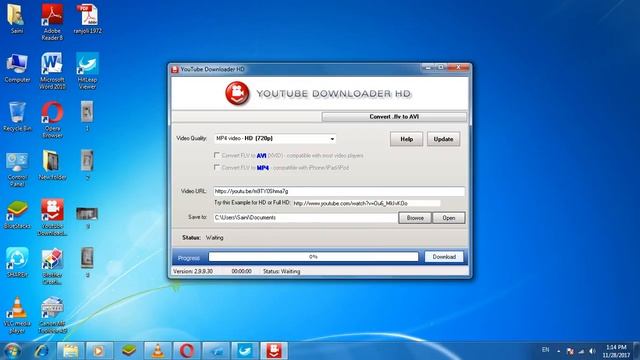Select the Youtube Downloader desktop shortcut
Screen dimensions: 640x360
(52, 218)
